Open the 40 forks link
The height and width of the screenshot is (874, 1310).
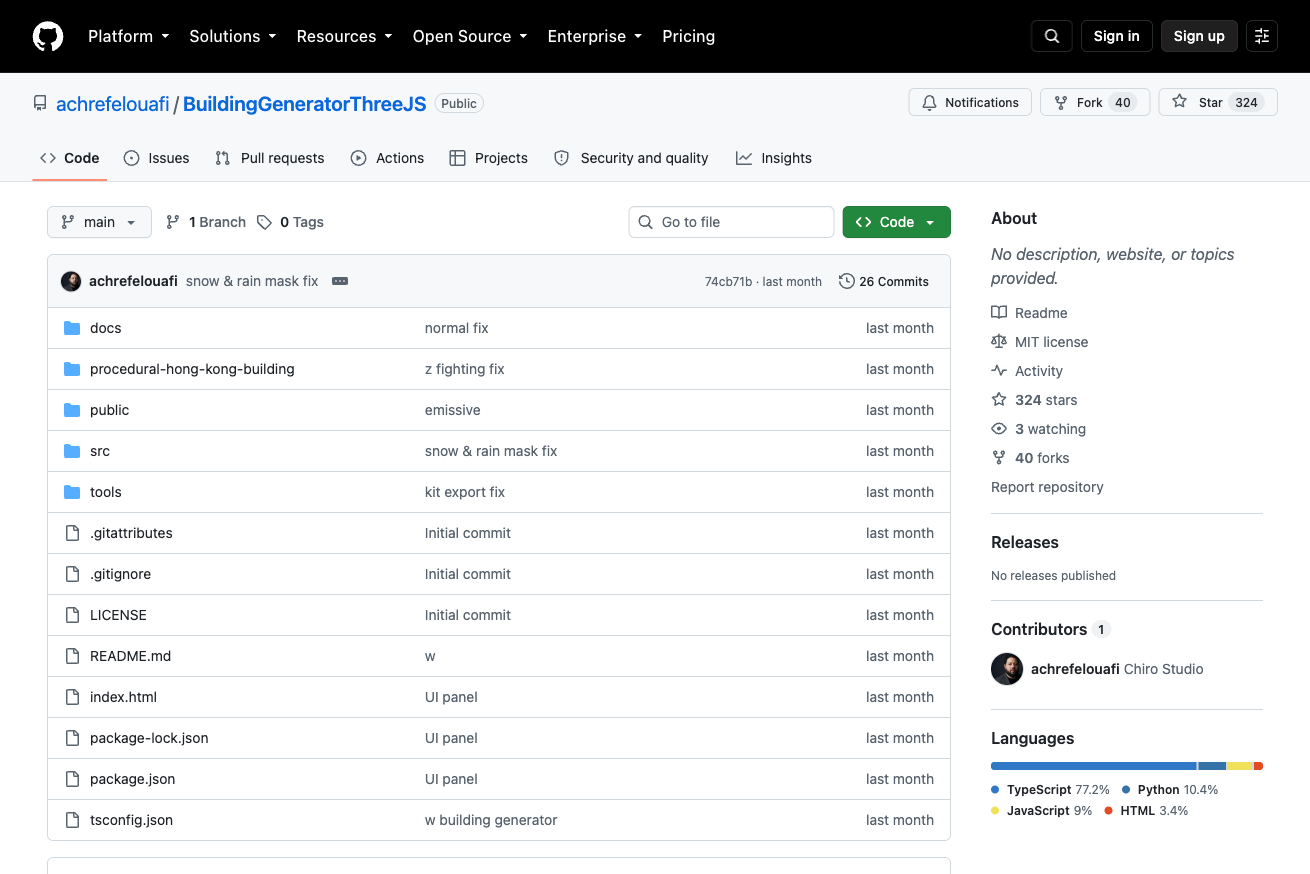click(x=1042, y=458)
